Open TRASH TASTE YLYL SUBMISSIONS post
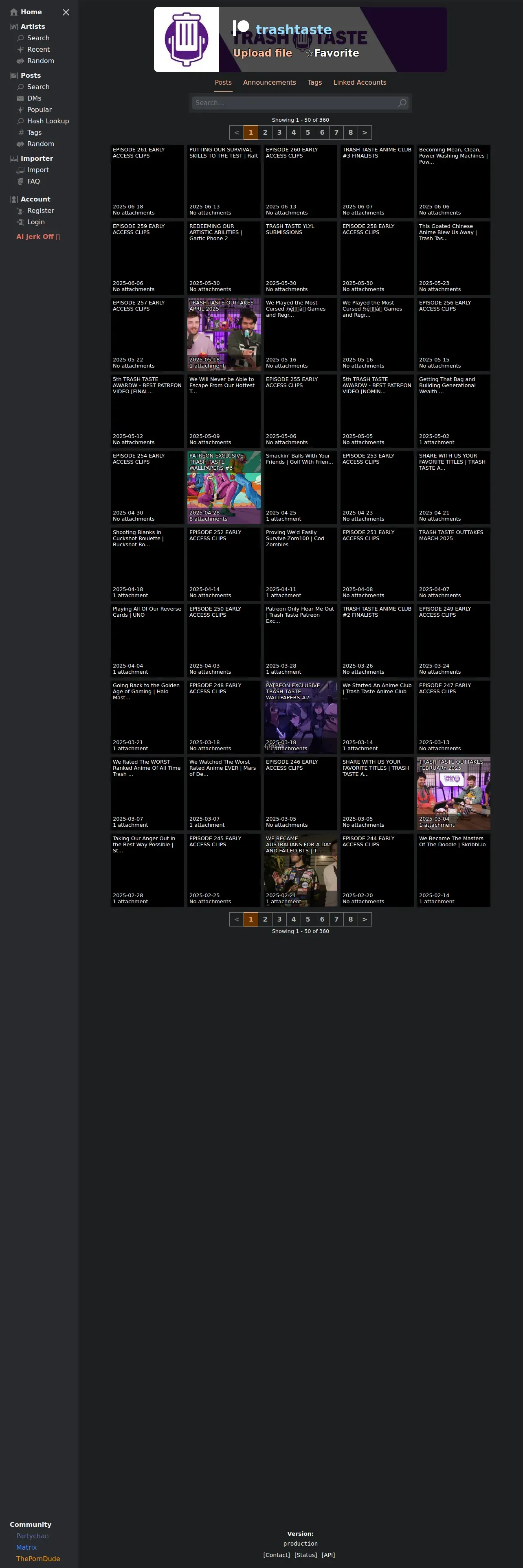 coord(300,258)
